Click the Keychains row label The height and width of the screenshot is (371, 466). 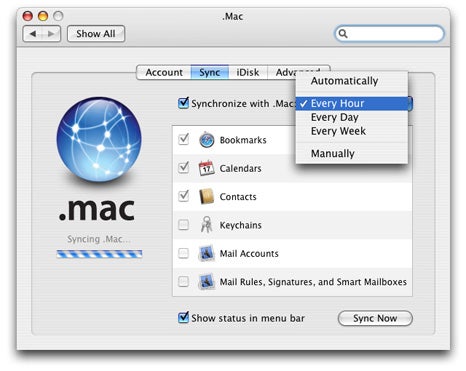tap(240, 225)
